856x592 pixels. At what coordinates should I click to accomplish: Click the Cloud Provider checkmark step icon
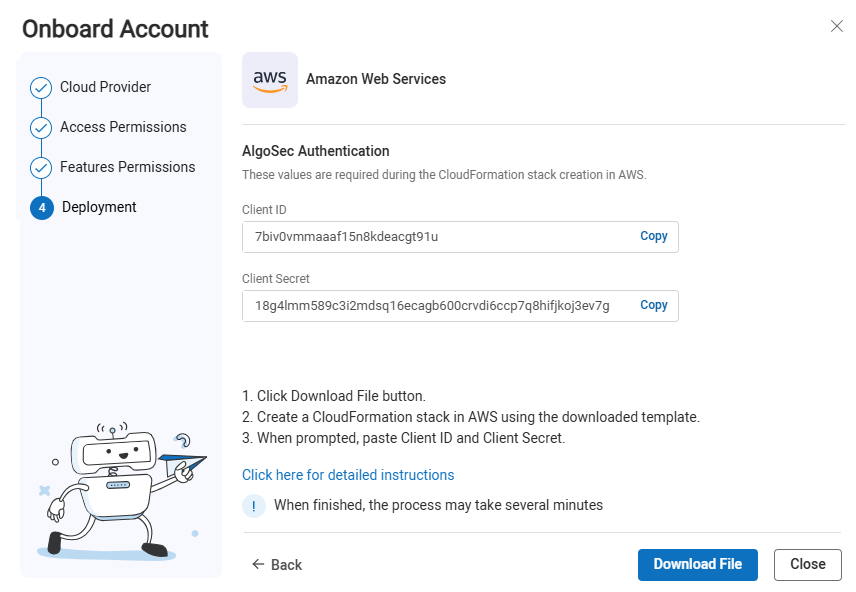pyautogui.click(x=41, y=88)
